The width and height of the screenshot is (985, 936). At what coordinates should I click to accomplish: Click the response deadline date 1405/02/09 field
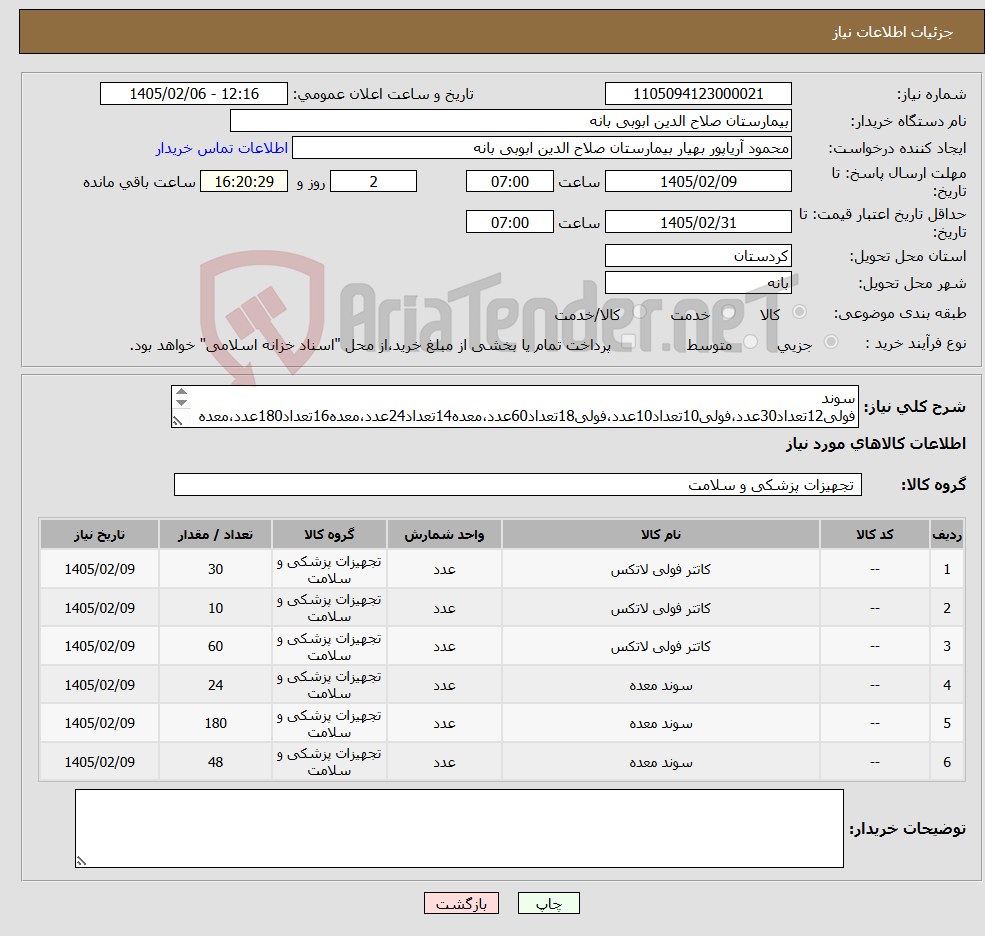[698, 182]
